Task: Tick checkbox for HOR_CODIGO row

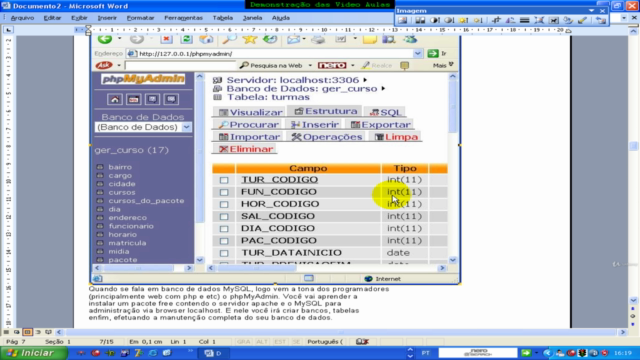Action: click(x=224, y=204)
